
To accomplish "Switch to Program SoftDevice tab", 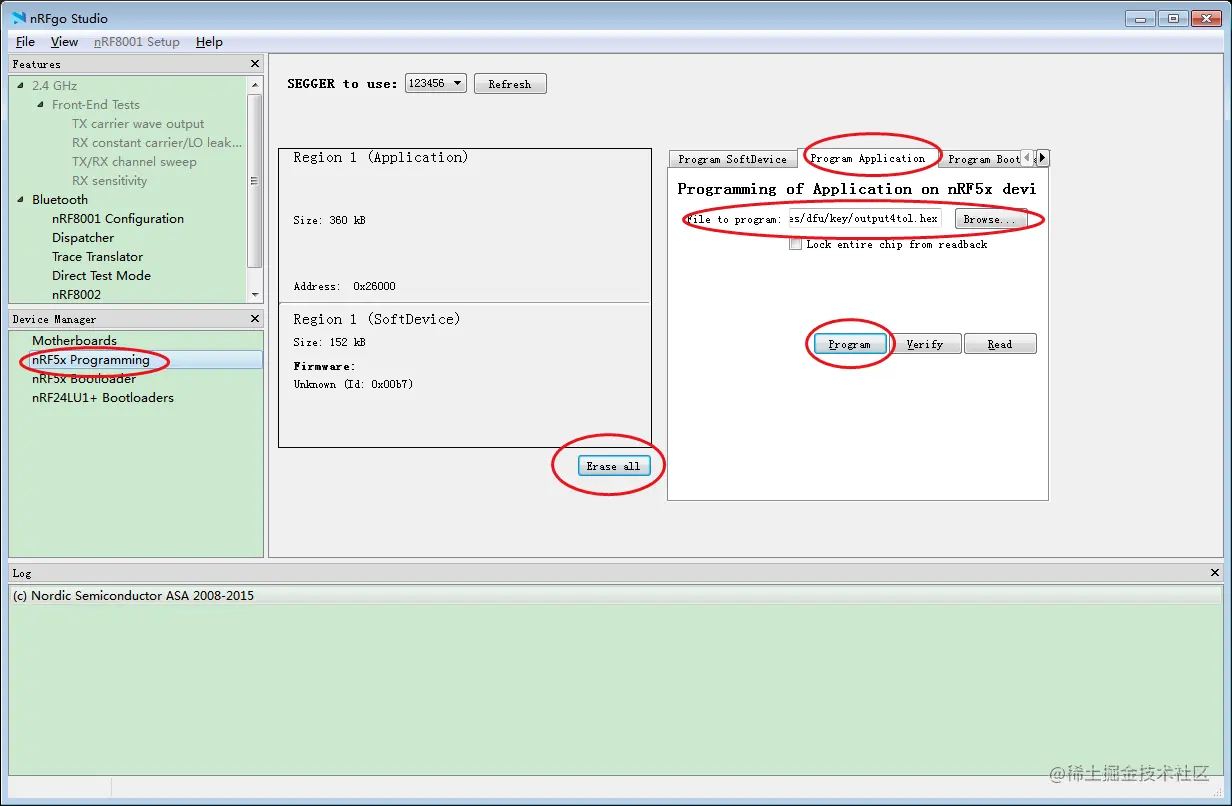I will pyautogui.click(x=732, y=159).
